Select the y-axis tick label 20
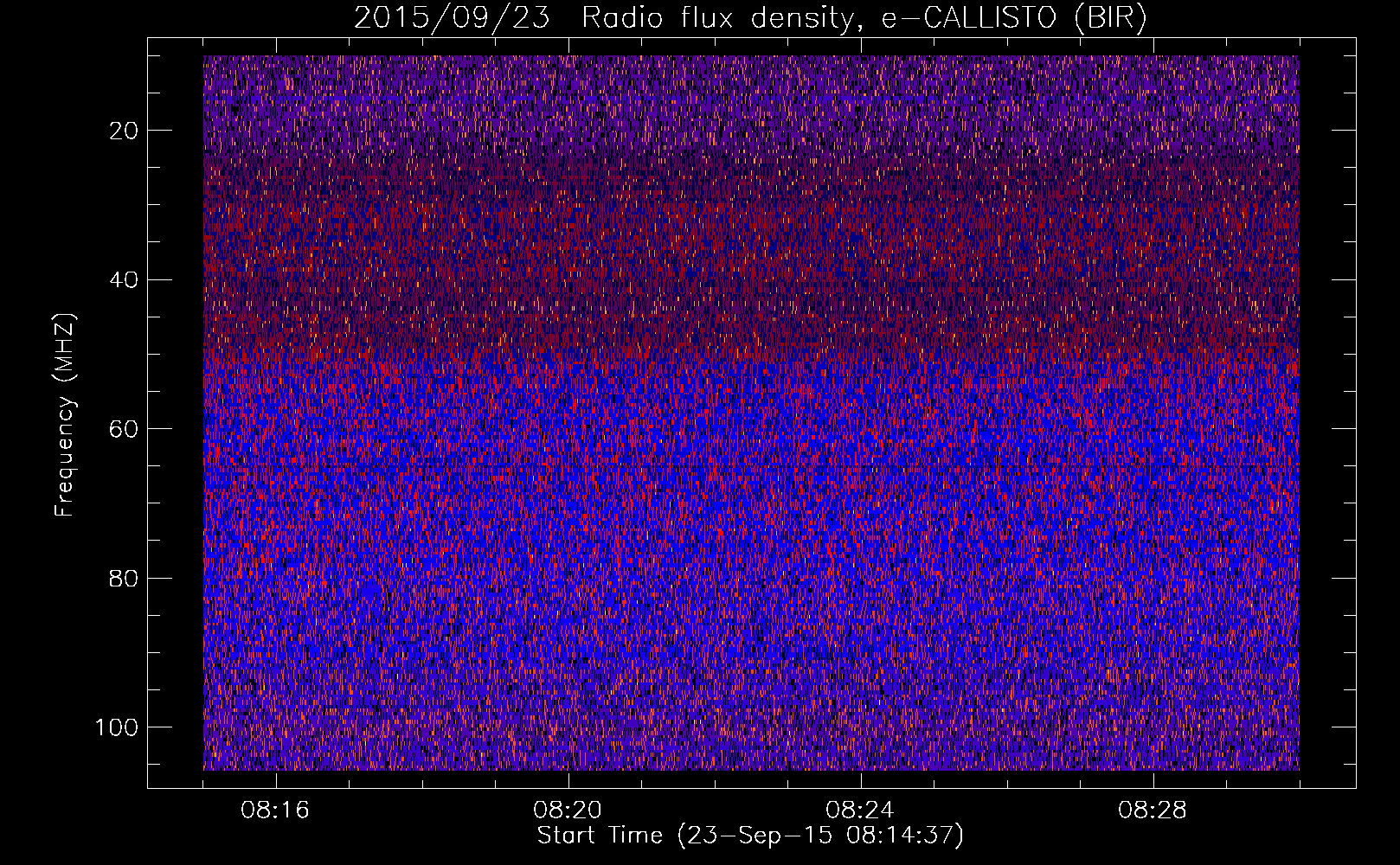Image resolution: width=1400 pixels, height=865 pixels. click(x=125, y=131)
